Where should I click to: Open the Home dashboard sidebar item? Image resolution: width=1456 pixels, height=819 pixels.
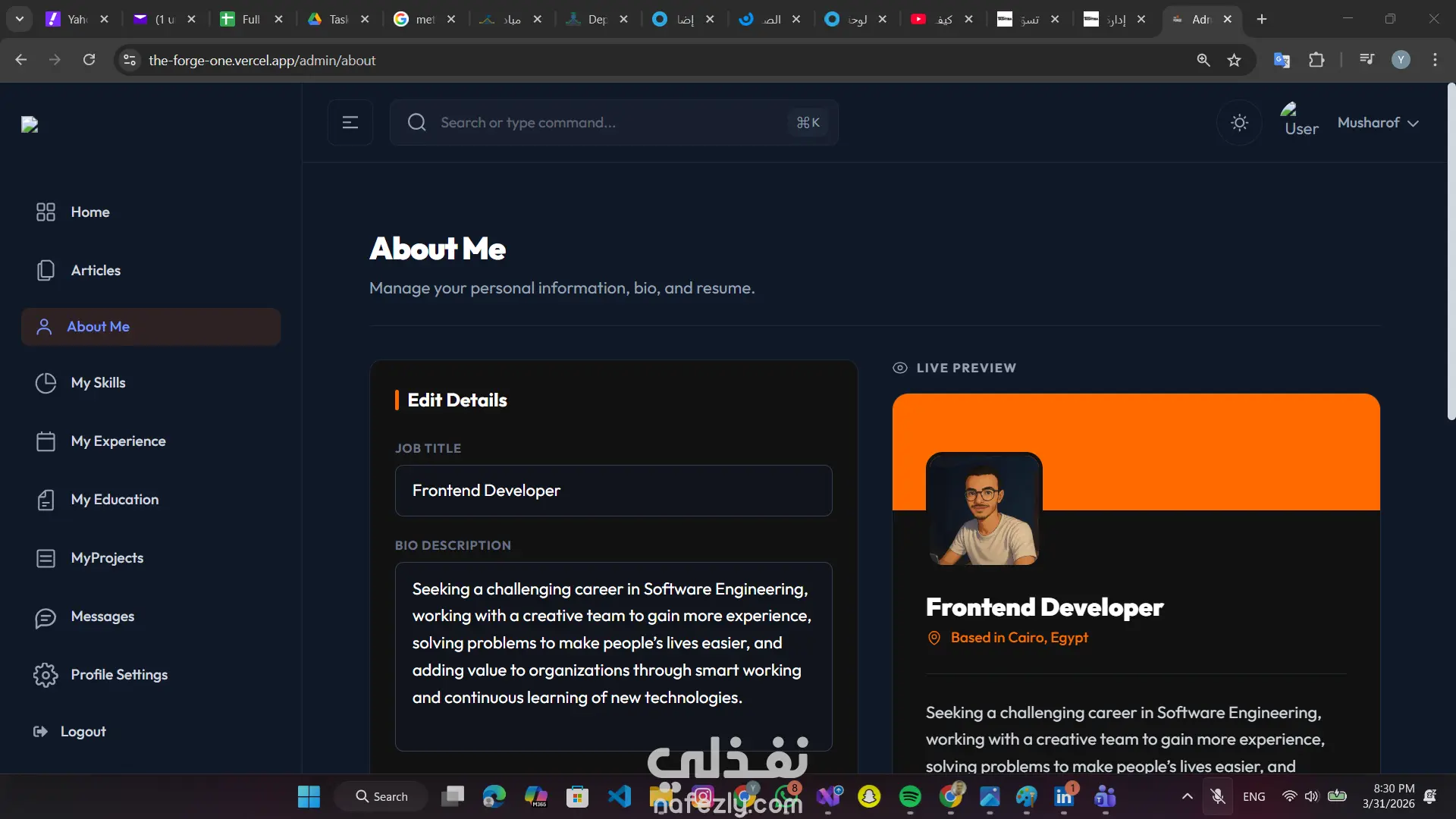click(90, 212)
